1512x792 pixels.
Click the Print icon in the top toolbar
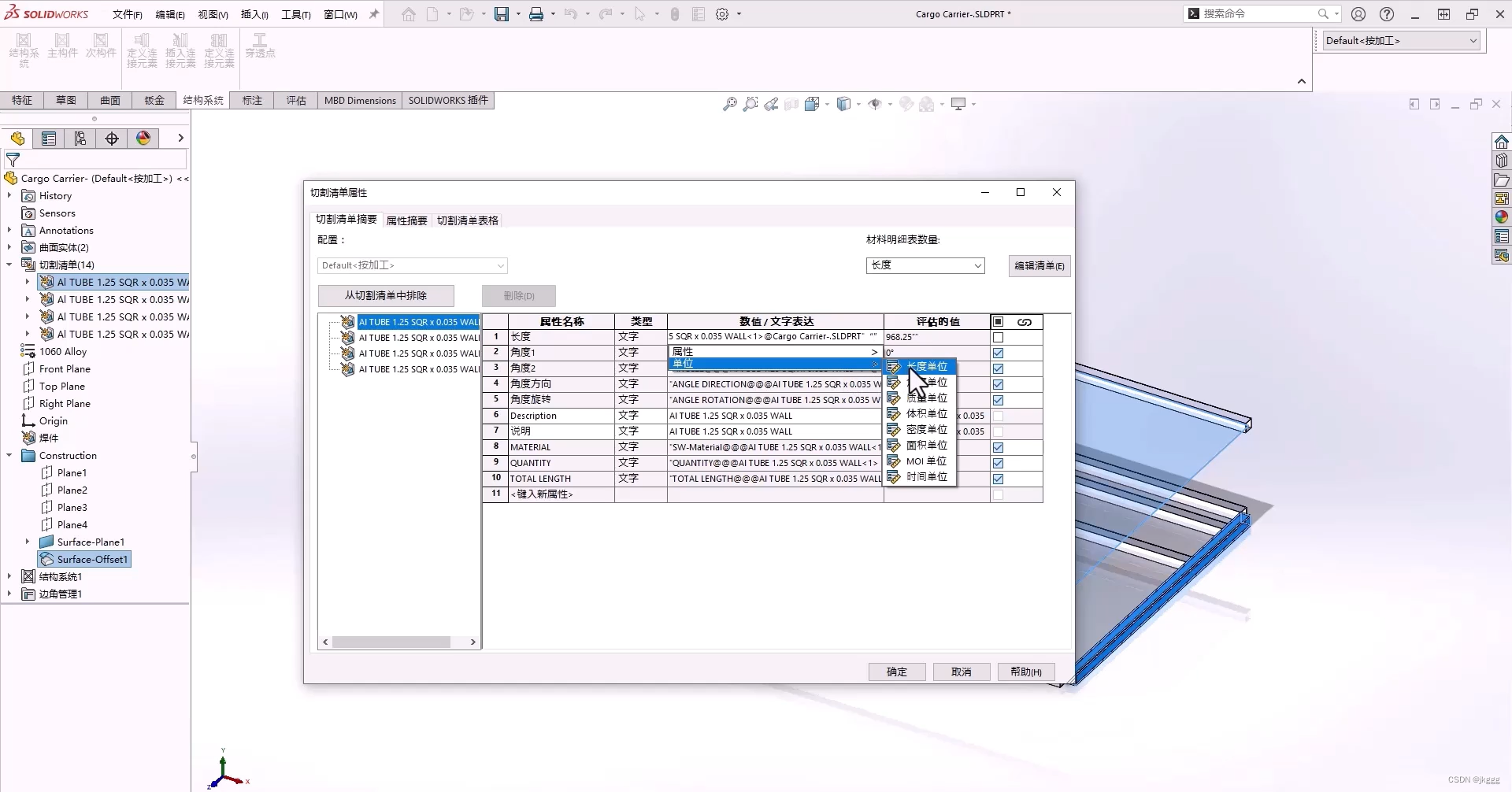tap(536, 14)
